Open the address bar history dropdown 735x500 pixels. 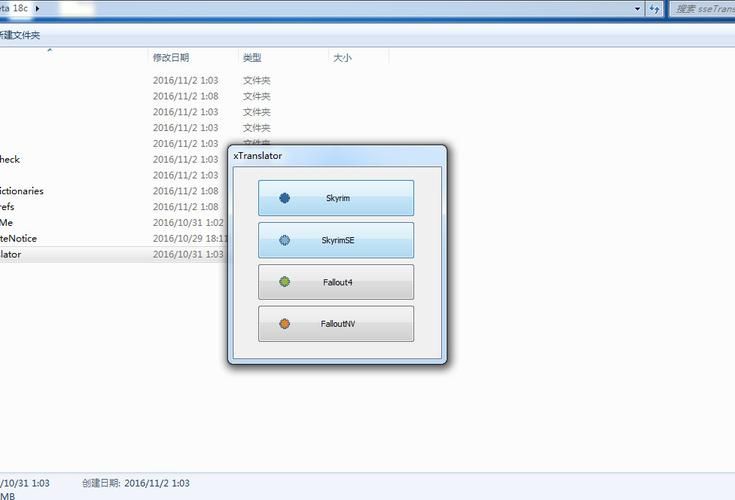pyautogui.click(x=638, y=9)
